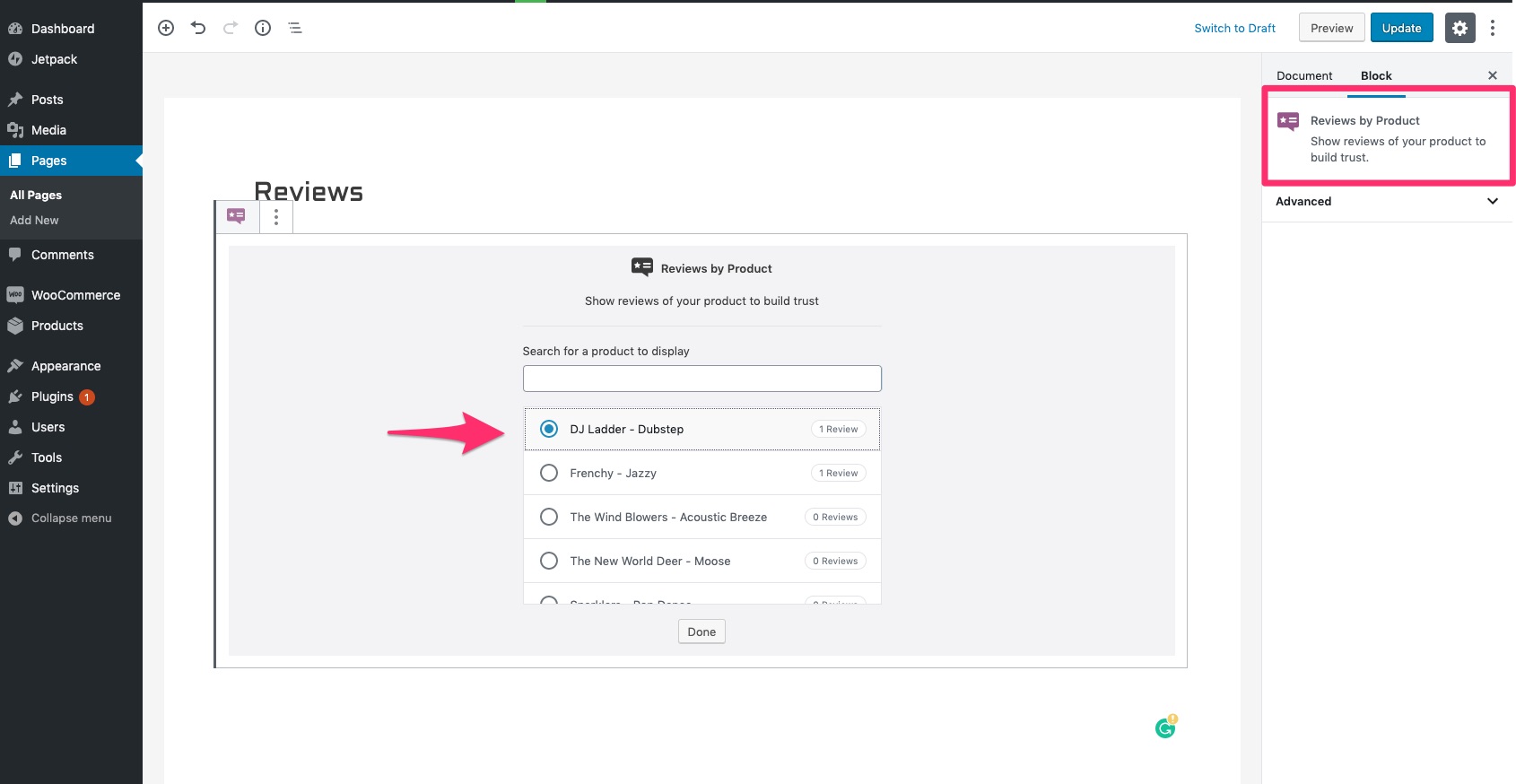Open the block toolbar more options dots

point(276,216)
